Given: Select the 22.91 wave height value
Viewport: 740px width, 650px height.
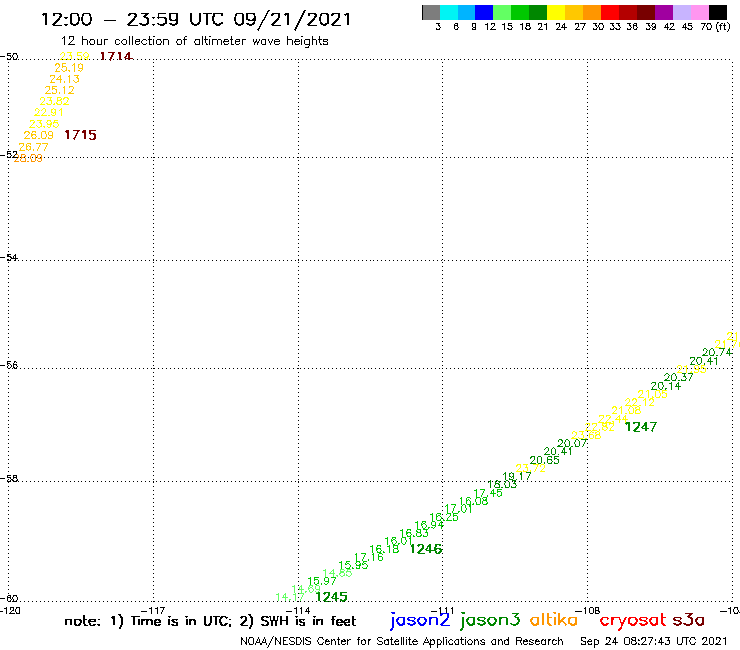Looking at the screenshot, I should click(49, 112).
